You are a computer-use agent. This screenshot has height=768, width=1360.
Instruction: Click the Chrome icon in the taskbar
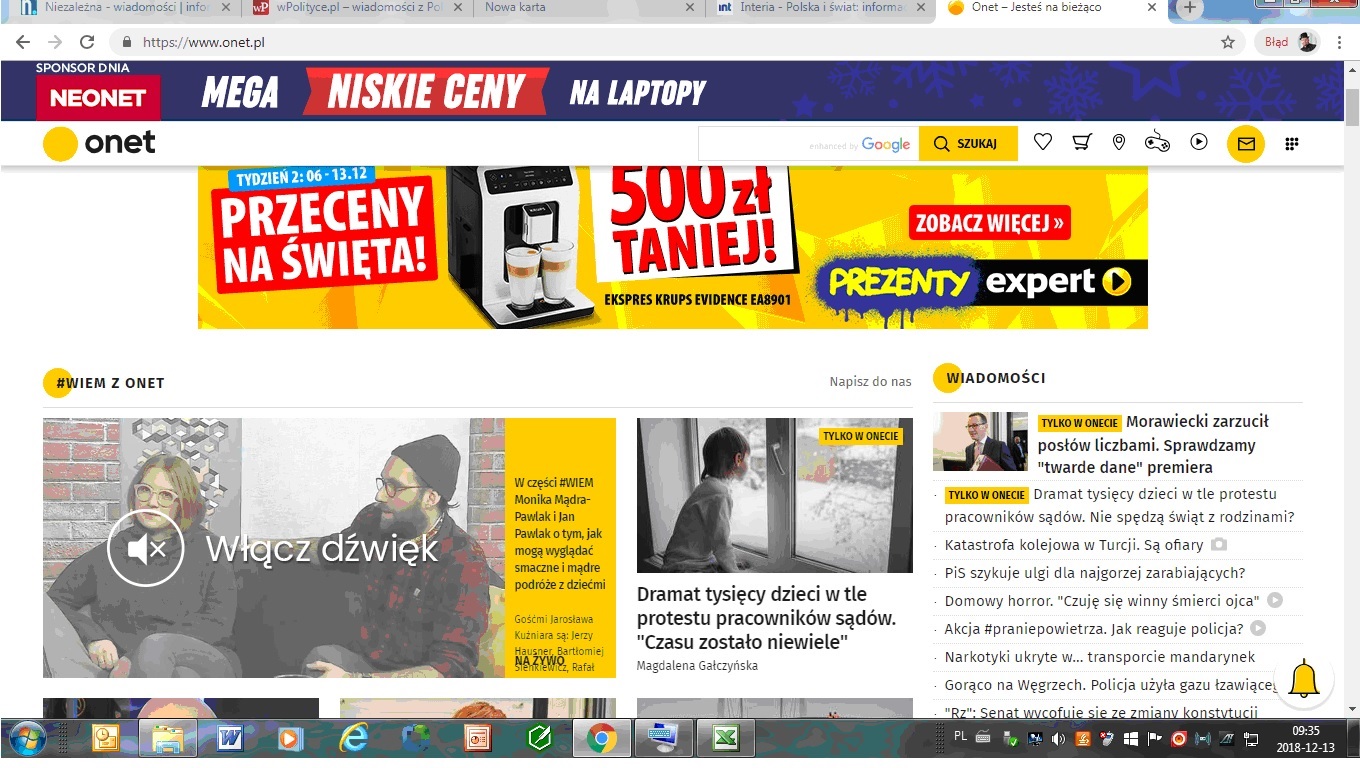(x=601, y=739)
